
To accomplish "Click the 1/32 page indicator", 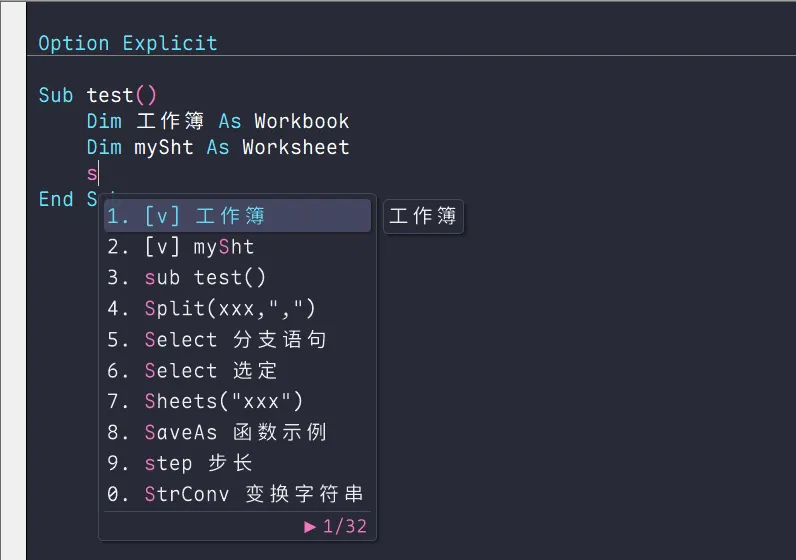I will tap(345, 526).
